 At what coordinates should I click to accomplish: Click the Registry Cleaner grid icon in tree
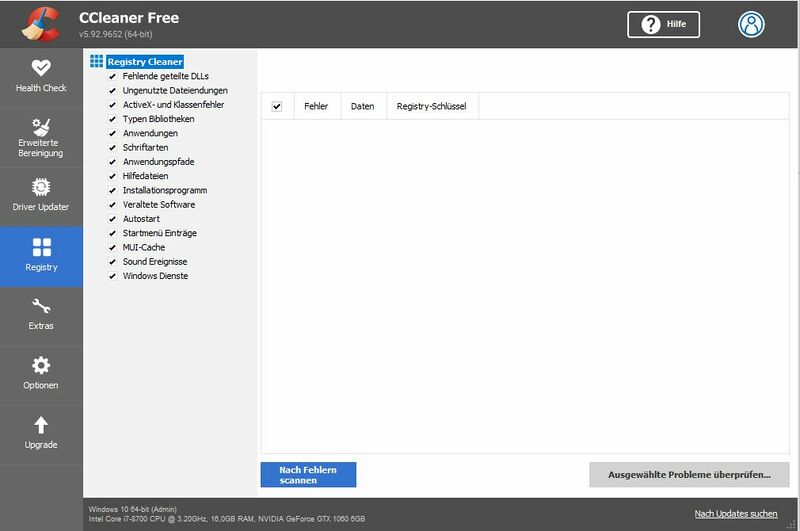pyautogui.click(x=96, y=61)
